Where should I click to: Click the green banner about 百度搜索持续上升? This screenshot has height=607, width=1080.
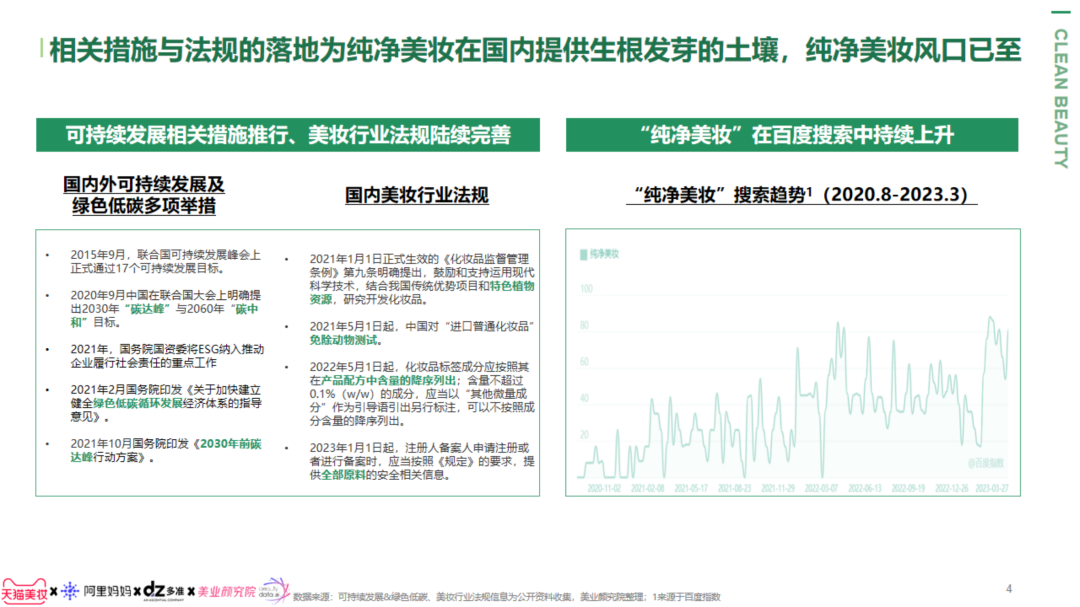coord(792,135)
